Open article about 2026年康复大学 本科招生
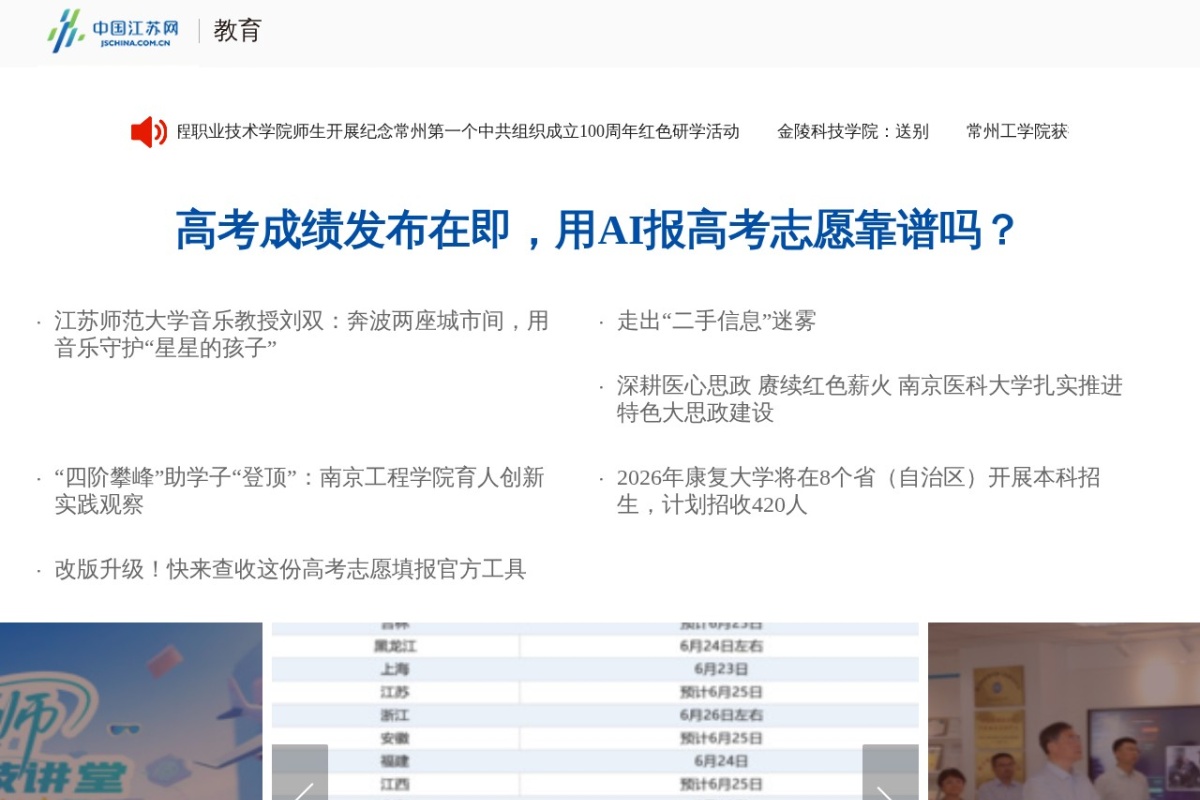Screen dimensions: 1200x800 [x=858, y=491]
